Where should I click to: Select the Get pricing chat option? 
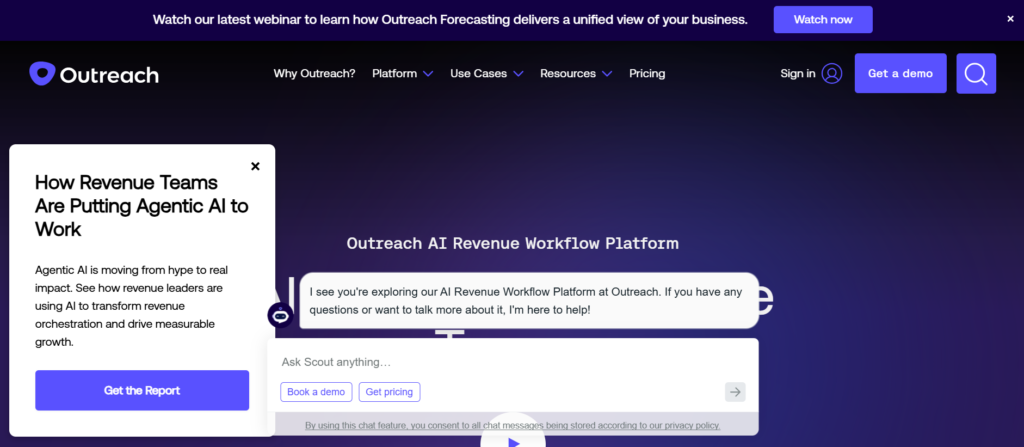389,392
